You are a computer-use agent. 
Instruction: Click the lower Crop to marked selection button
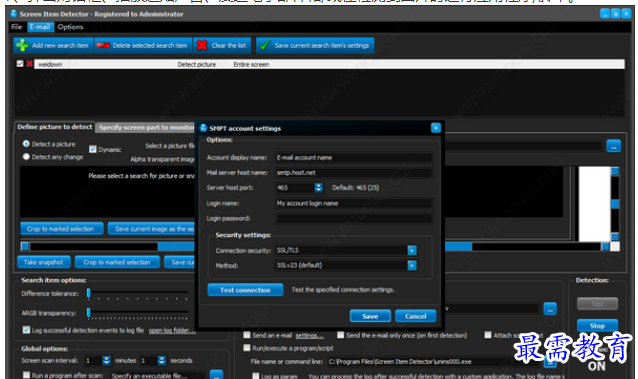click(117, 262)
